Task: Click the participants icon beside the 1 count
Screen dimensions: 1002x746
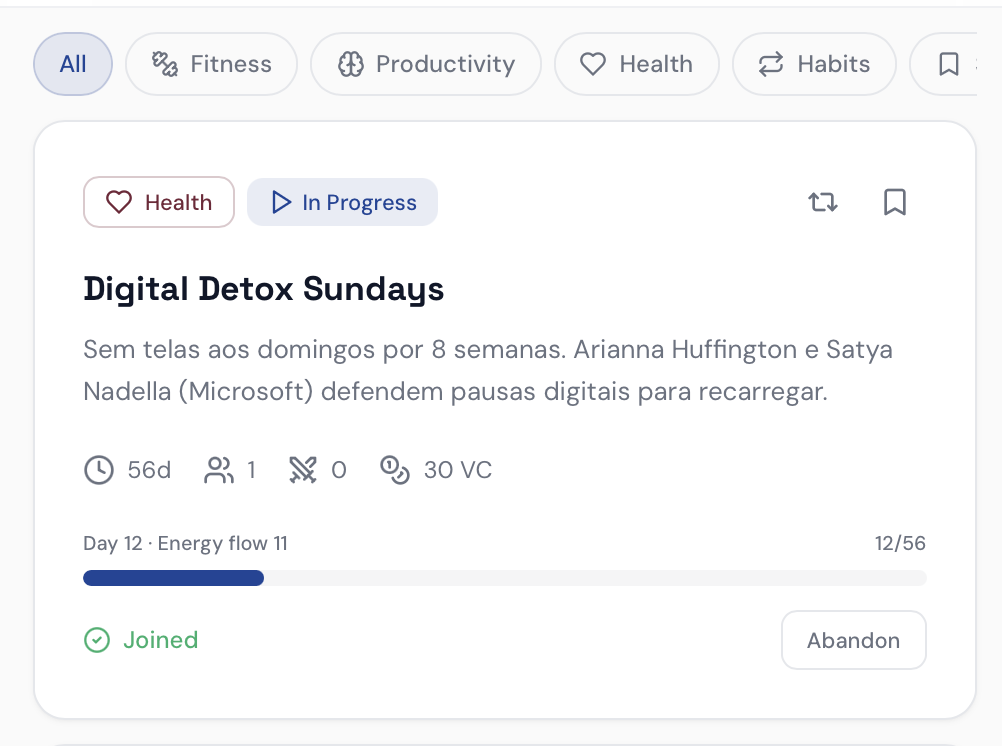Action: (x=219, y=470)
